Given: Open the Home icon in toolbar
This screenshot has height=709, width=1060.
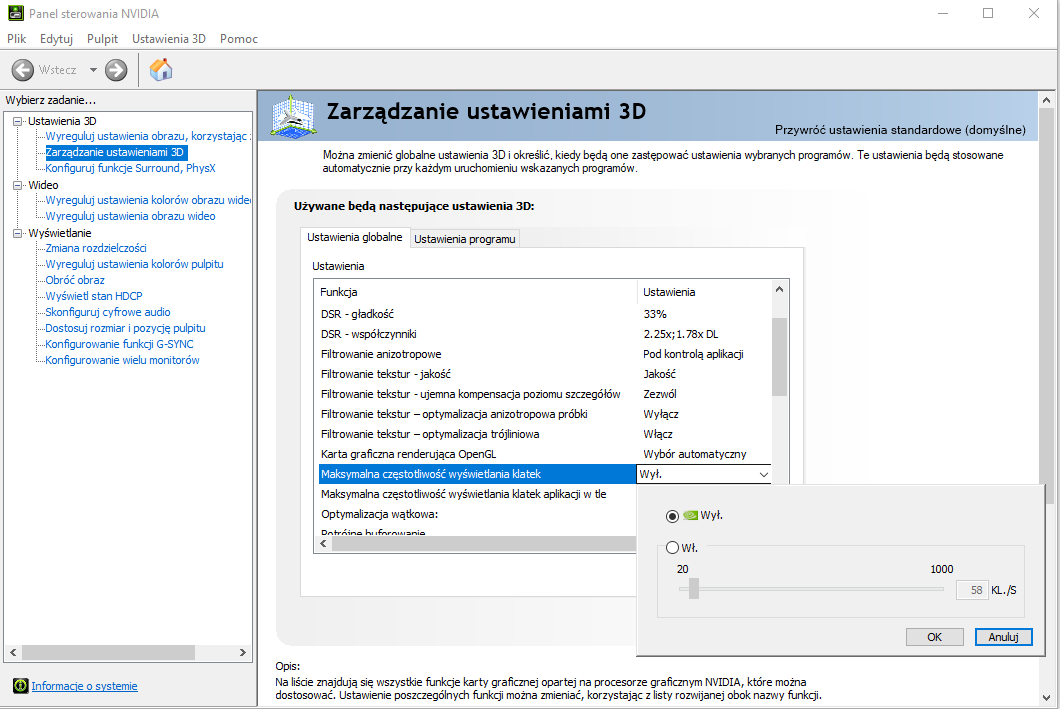Looking at the screenshot, I should 161,70.
